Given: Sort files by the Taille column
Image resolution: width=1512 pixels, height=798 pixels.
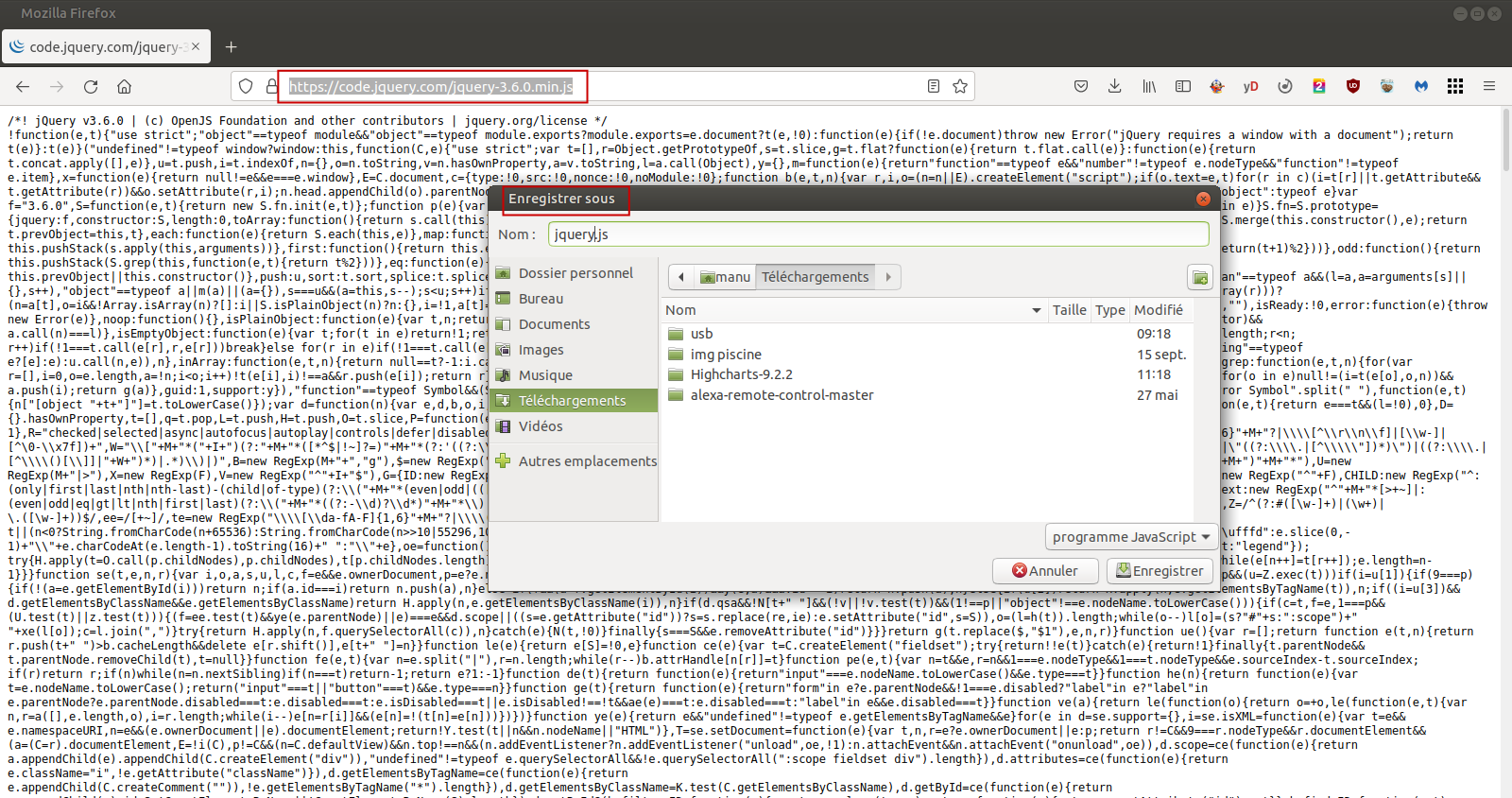Looking at the screenshot, I should 1070,310.
